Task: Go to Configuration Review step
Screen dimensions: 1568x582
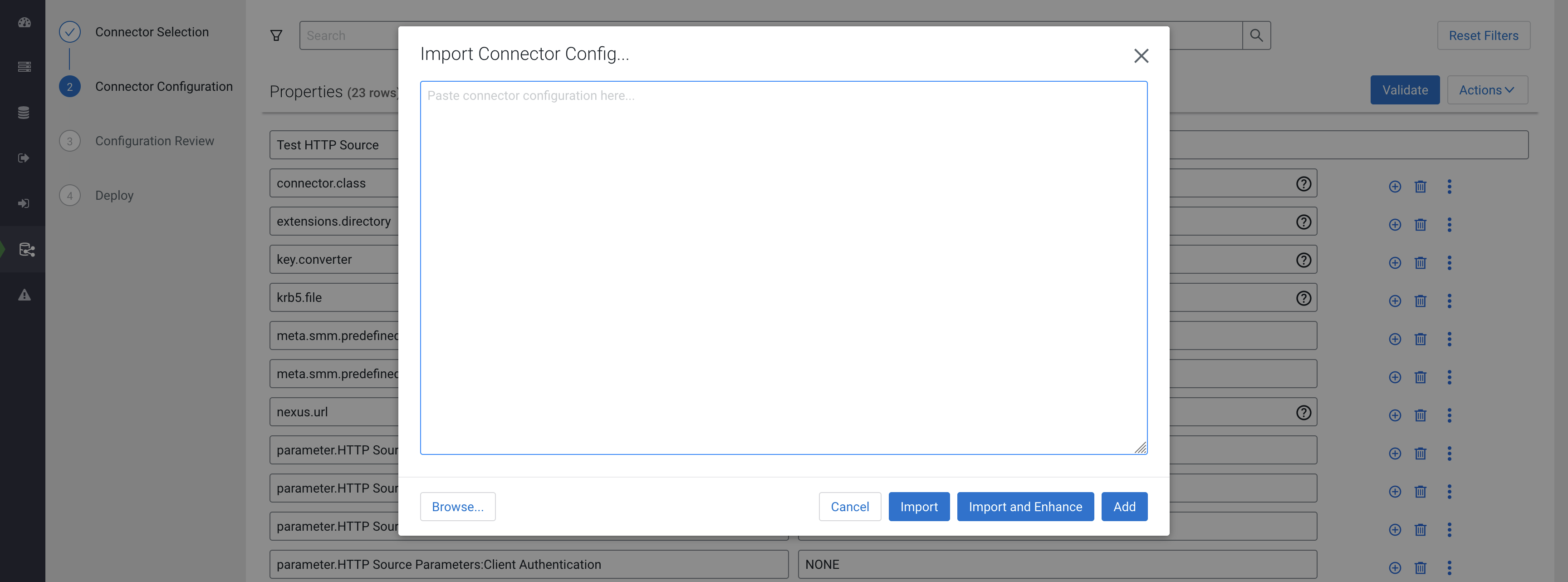Action: (154, 141)
